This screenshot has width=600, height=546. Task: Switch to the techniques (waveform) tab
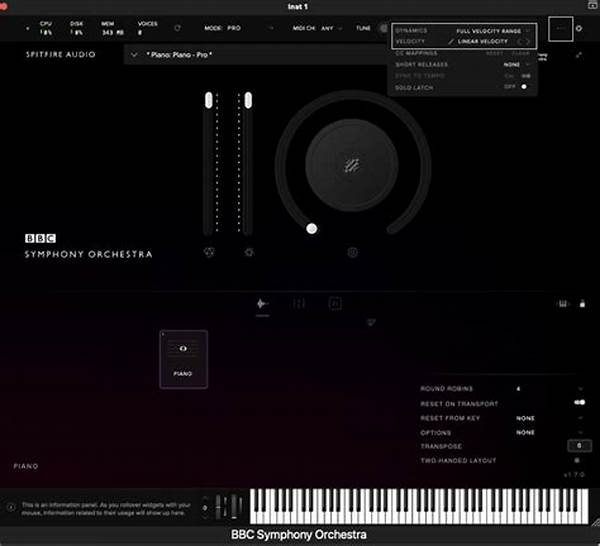[x=262, y=304]
